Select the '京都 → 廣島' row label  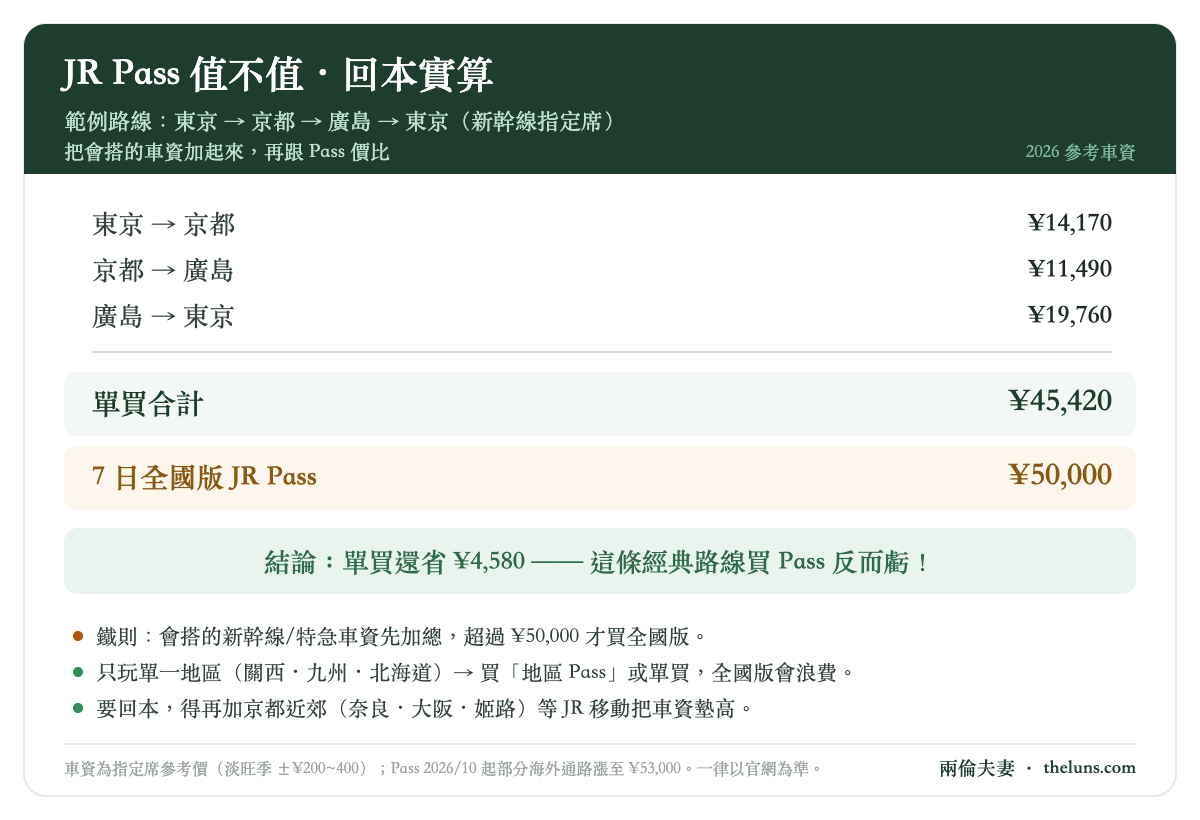coord(163,270)
